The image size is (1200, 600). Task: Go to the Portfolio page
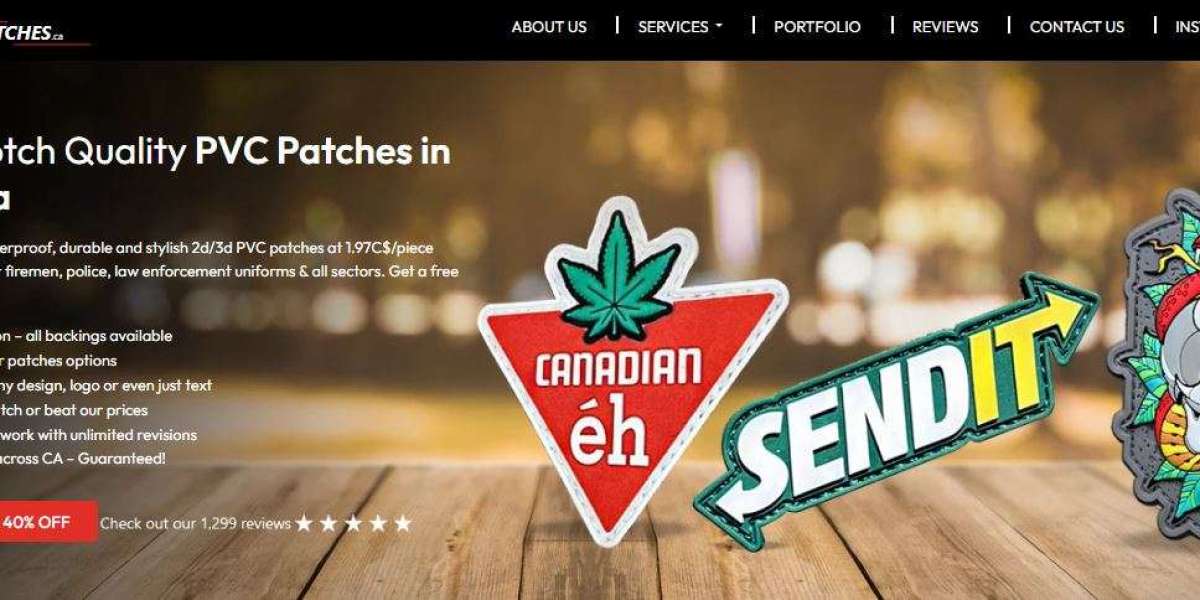click(x=817, y=27)
